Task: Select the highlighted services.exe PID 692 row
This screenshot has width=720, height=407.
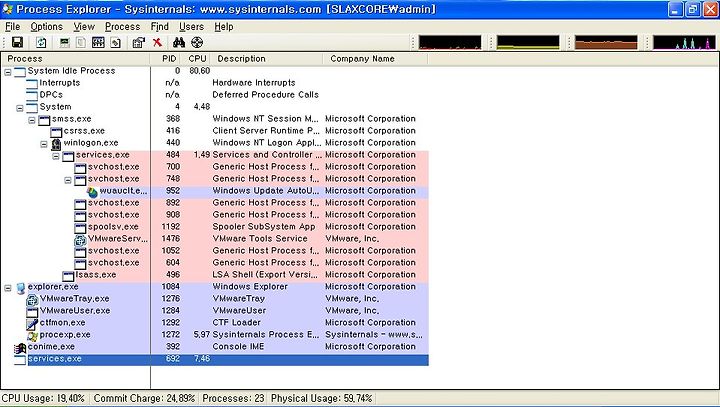Action: [221, 360]
